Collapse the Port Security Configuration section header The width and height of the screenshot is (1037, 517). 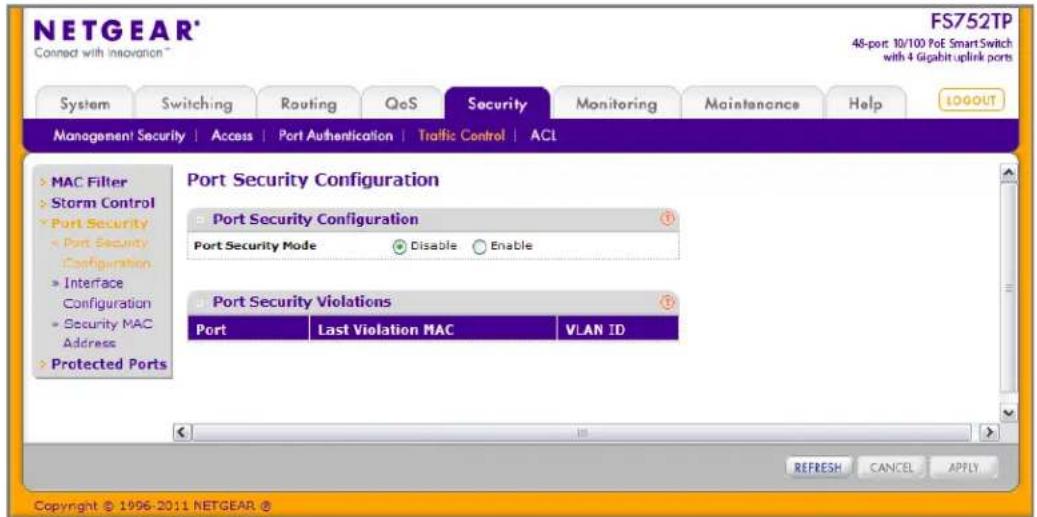pyautogui.click(x=202, y=219)
